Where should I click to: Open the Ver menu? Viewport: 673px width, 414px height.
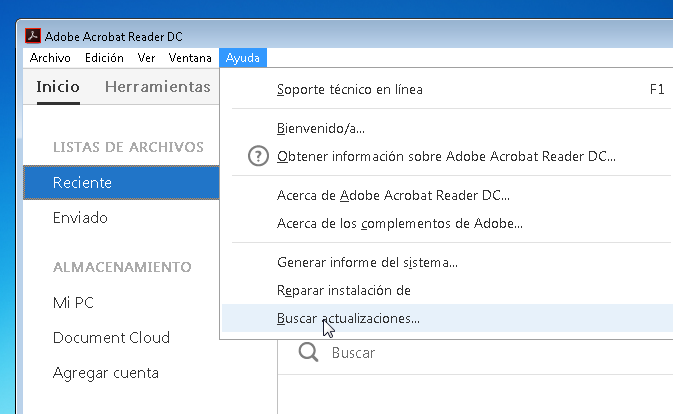coord(146,58)
